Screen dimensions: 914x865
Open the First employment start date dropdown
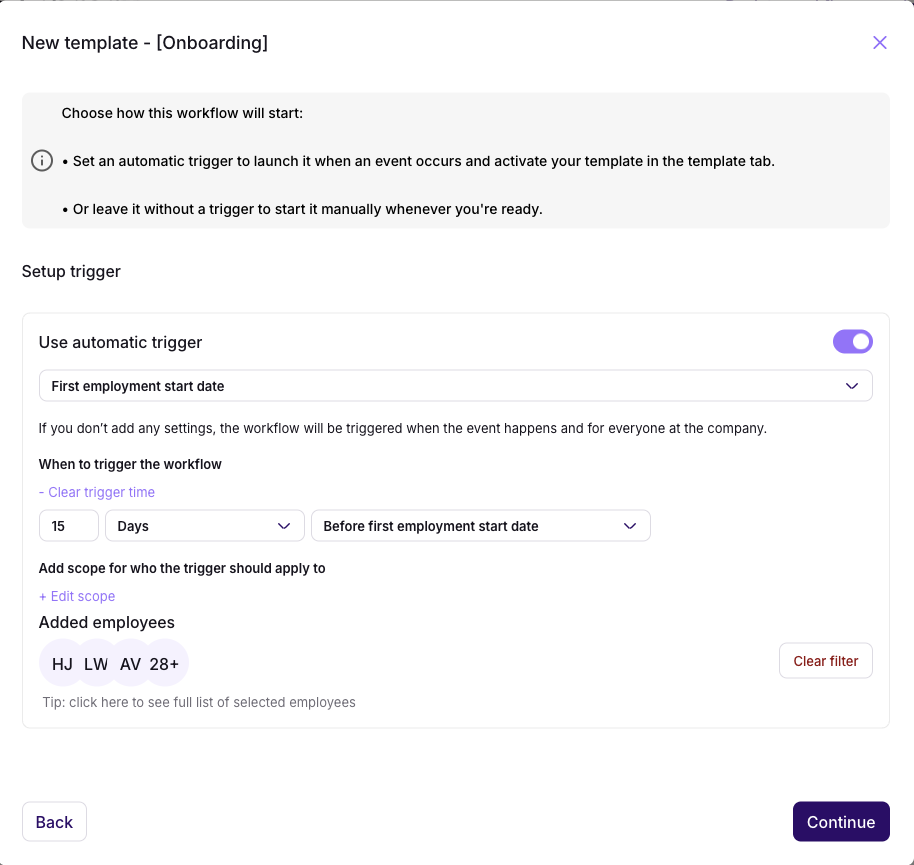(440, 386)
